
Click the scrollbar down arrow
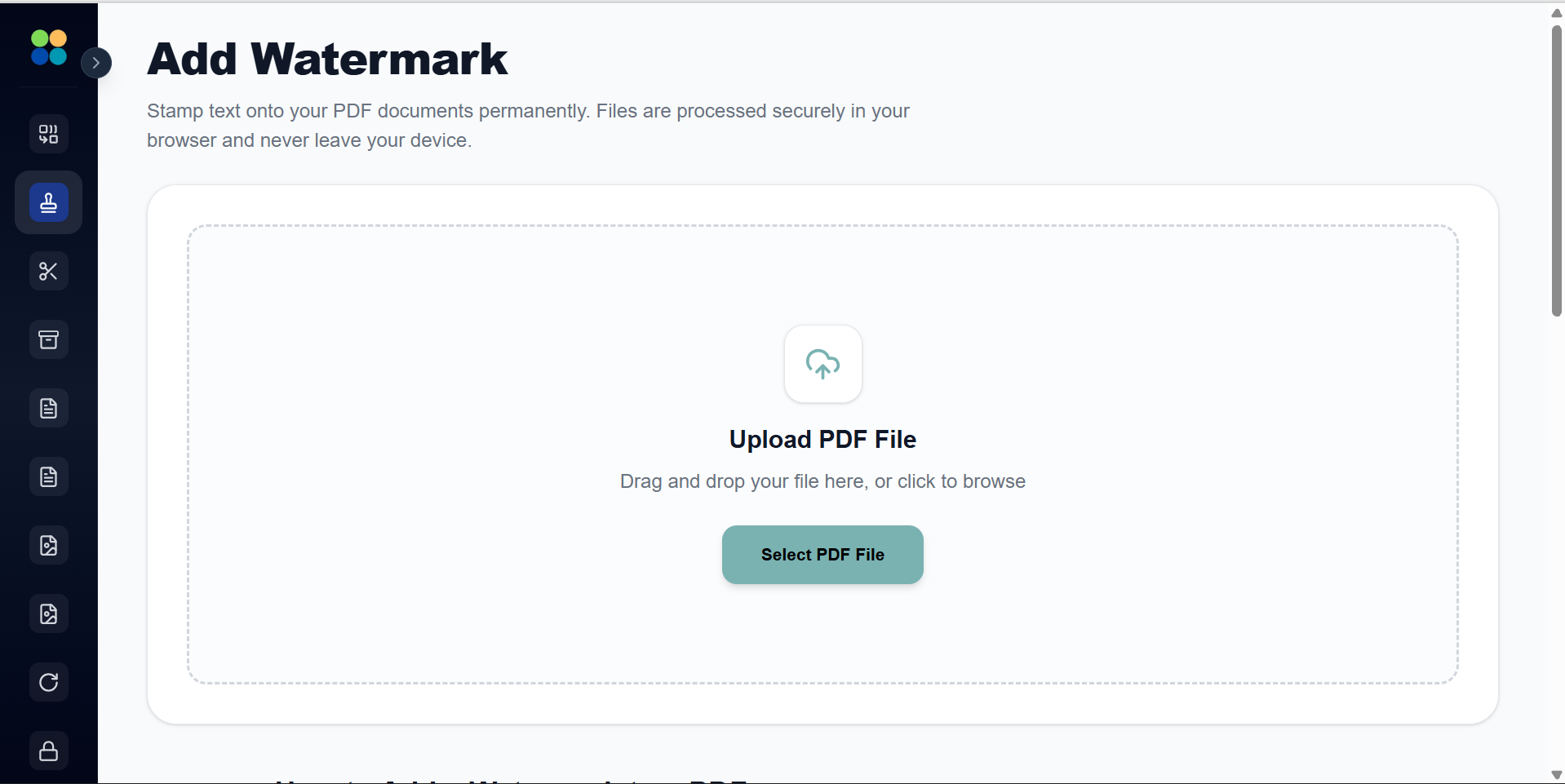pyautogui.click(x=1555, y=773)
